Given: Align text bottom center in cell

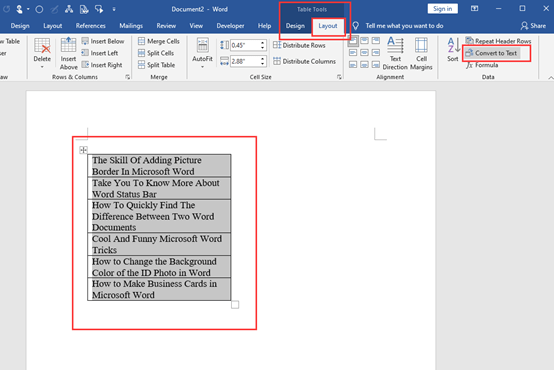Looking at the screenshot, I should [364, 64].
